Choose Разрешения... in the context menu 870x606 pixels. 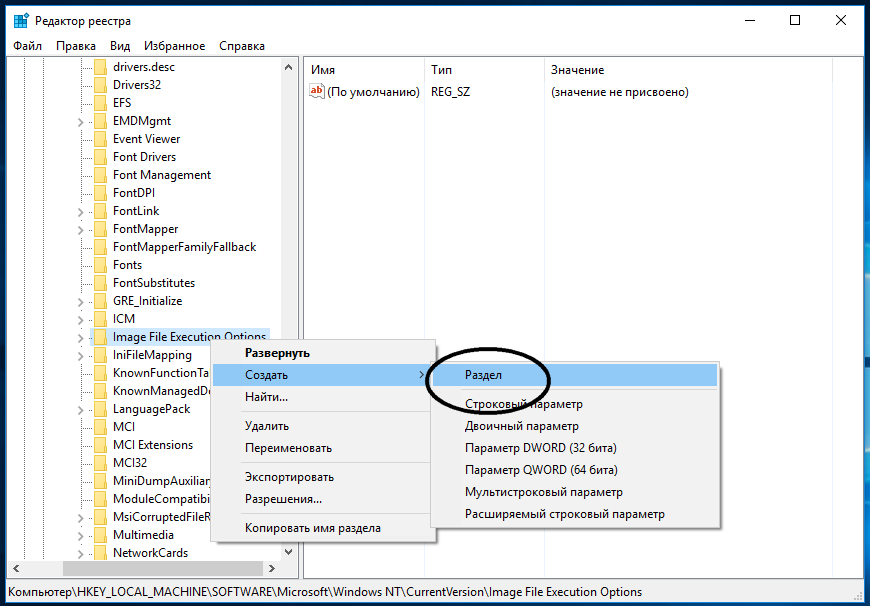point(323,499)
